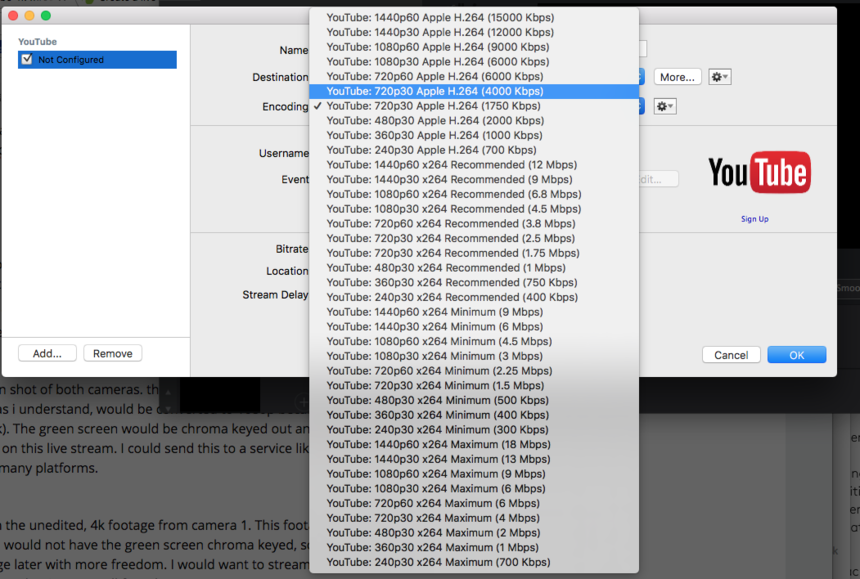Choose 240p30 x264 Maximum (700 Kbps)
This screenshot has height=579, width=860.
(x=474, y=563)
